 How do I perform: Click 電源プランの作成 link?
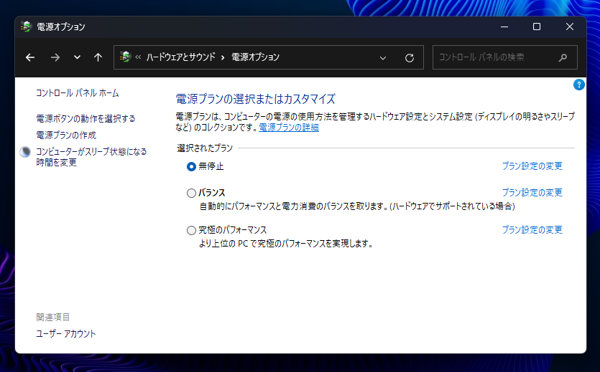[66, 135]
